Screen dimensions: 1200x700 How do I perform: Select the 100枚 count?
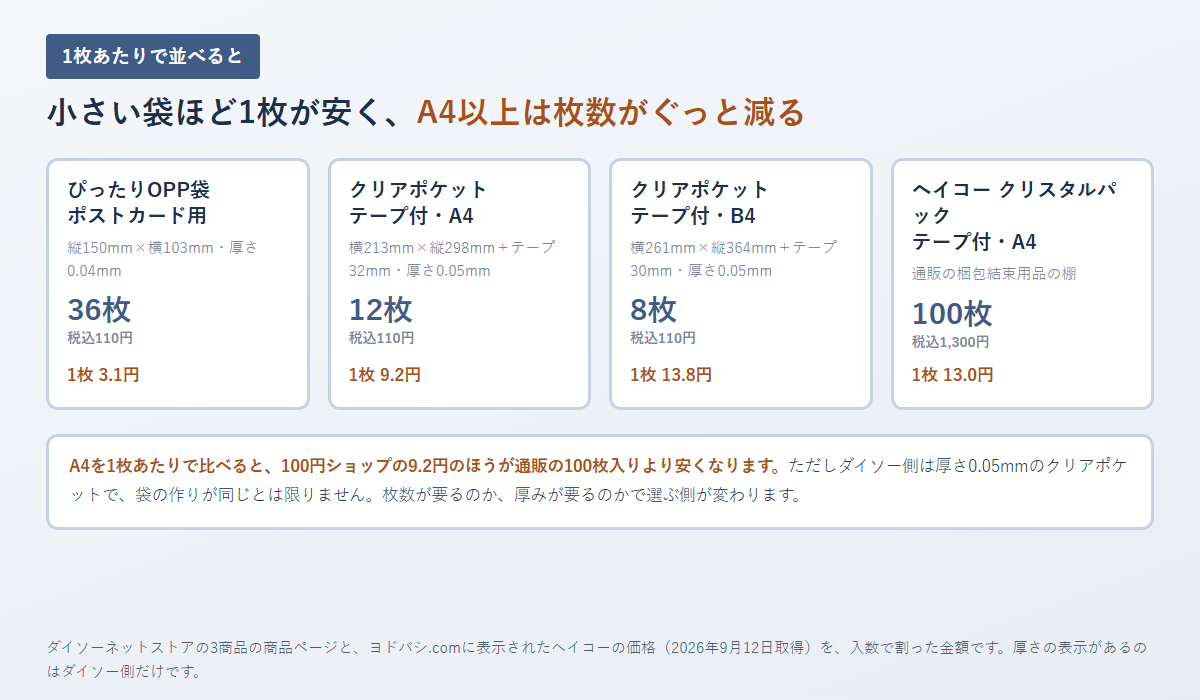952,313
